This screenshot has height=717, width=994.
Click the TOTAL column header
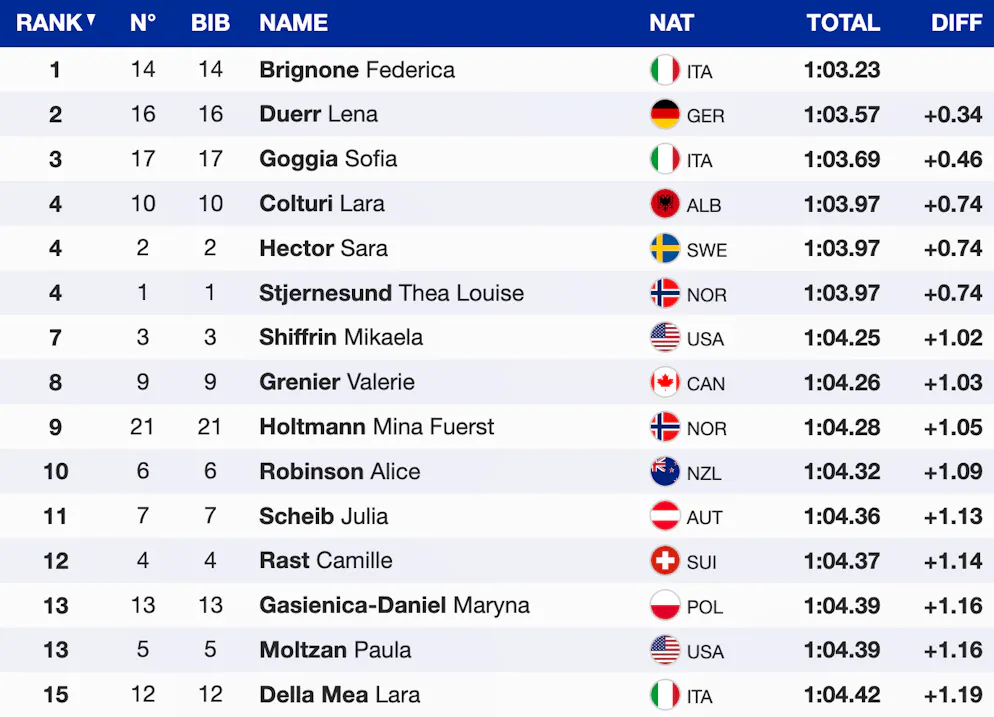click(x=843, y=23)
